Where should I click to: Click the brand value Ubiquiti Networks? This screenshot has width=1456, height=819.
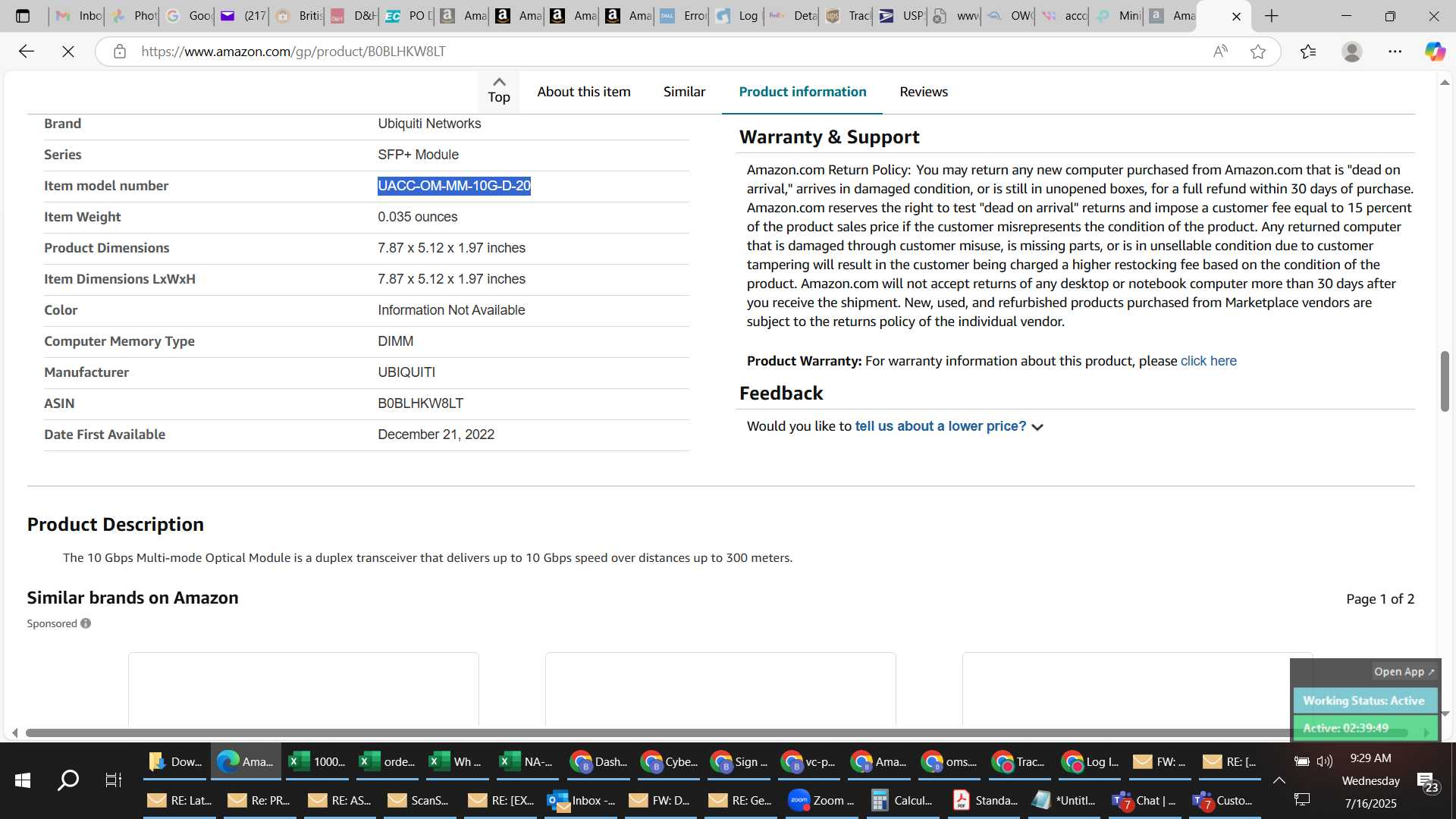429,124
